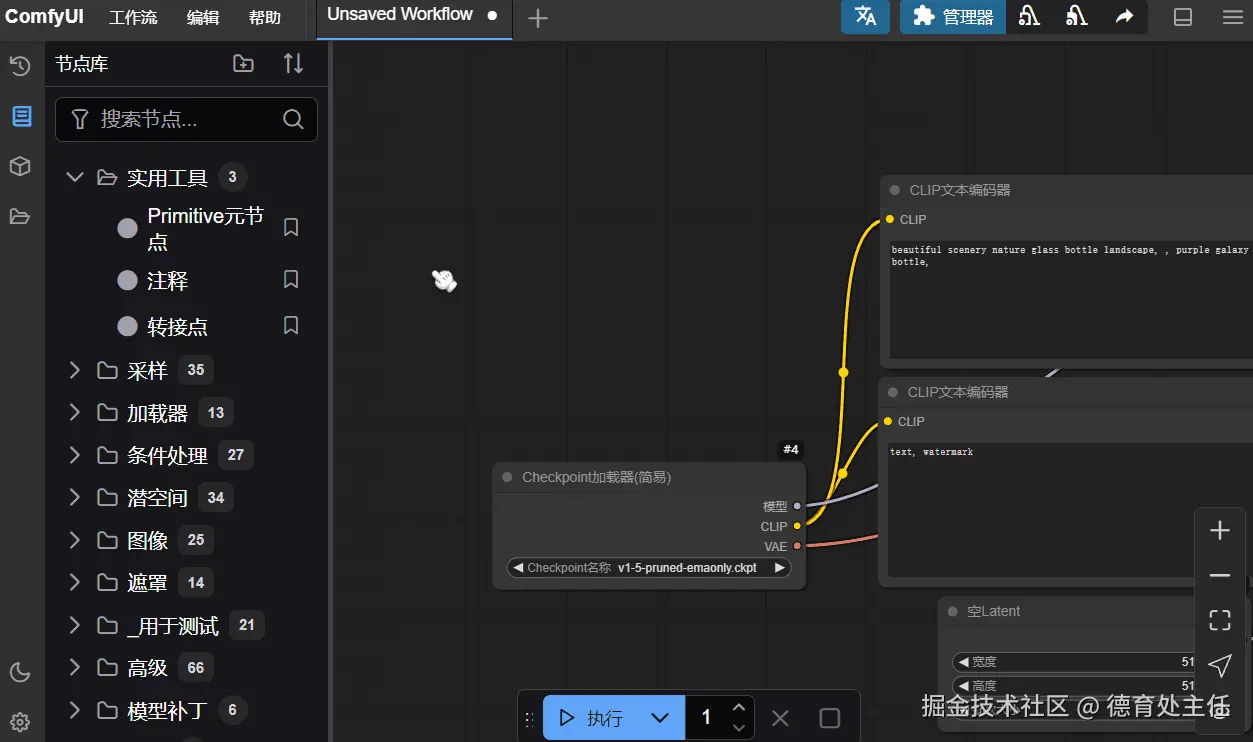
Task: Fit view with the frame icon
Action: [1220, 621]
